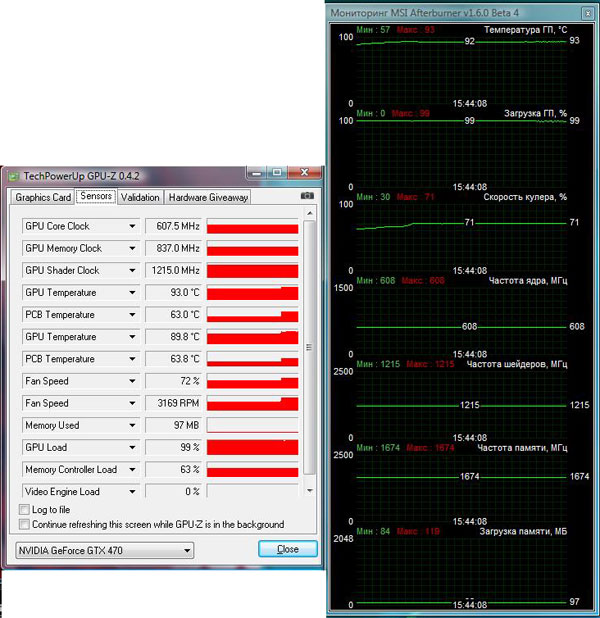
Task: Click the GPU-Z screenshot camera icon
Action: (307, 196)
